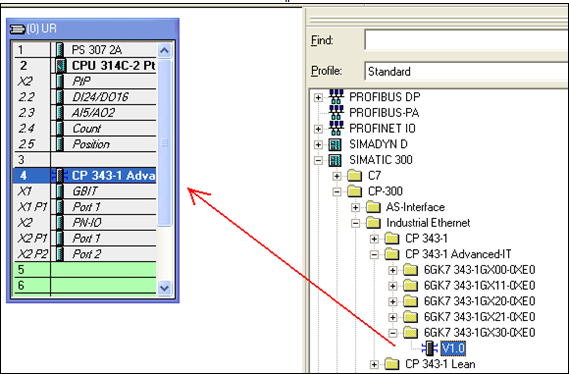The width and height of the screenshot is (569, 374).
Task: Click the AI5/AO2 submodule icon
Action: [60, 113]
